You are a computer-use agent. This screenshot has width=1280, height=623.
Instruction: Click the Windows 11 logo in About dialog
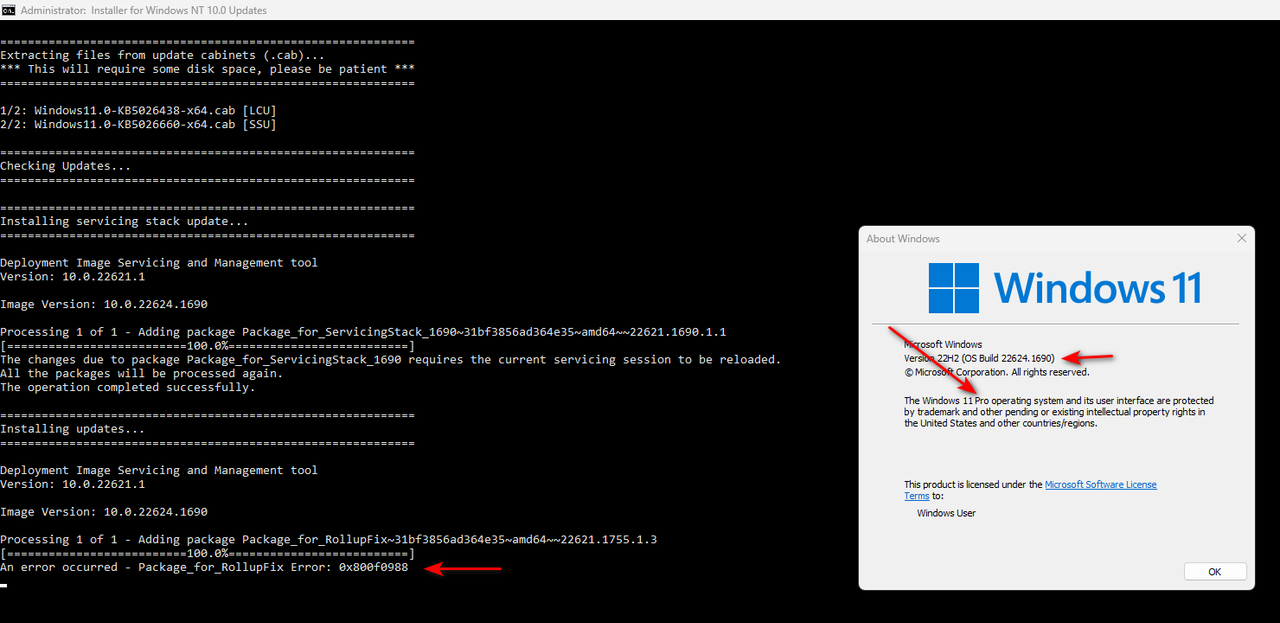1064,288
